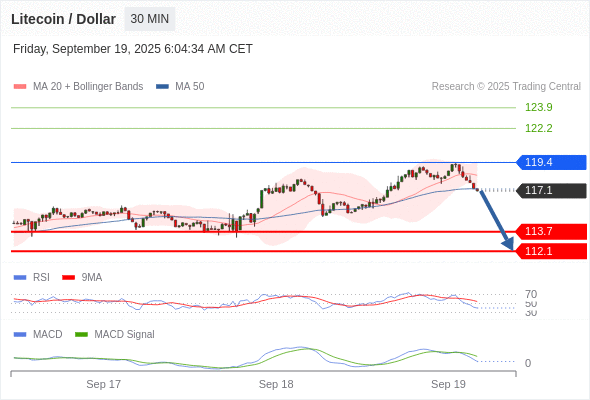Click the RSI blue legend marker

coord(20,277)
